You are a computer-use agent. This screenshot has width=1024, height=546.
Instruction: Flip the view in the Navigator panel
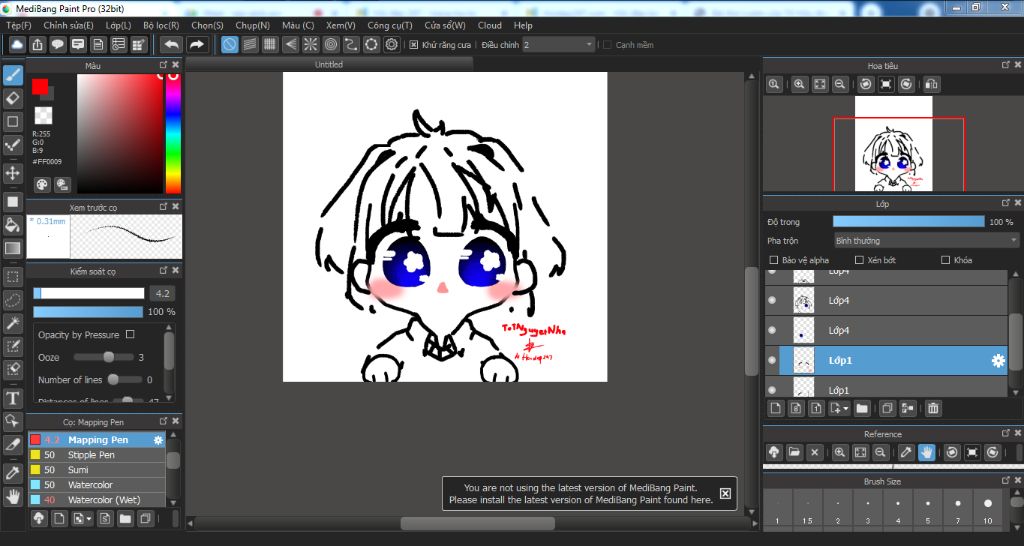pyautogui.click(x=932, y=84)
